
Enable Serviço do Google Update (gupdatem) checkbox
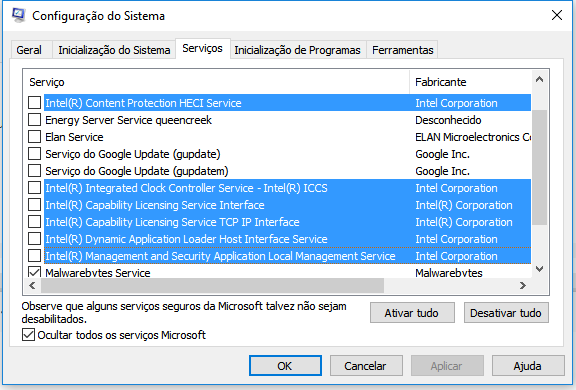pos(35,171)
